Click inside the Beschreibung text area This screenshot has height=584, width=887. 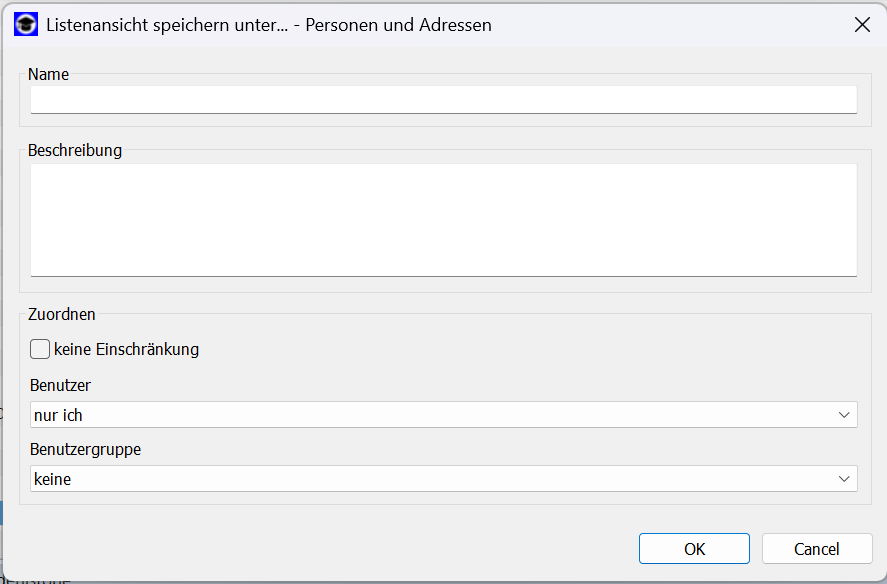pos(444,220)
